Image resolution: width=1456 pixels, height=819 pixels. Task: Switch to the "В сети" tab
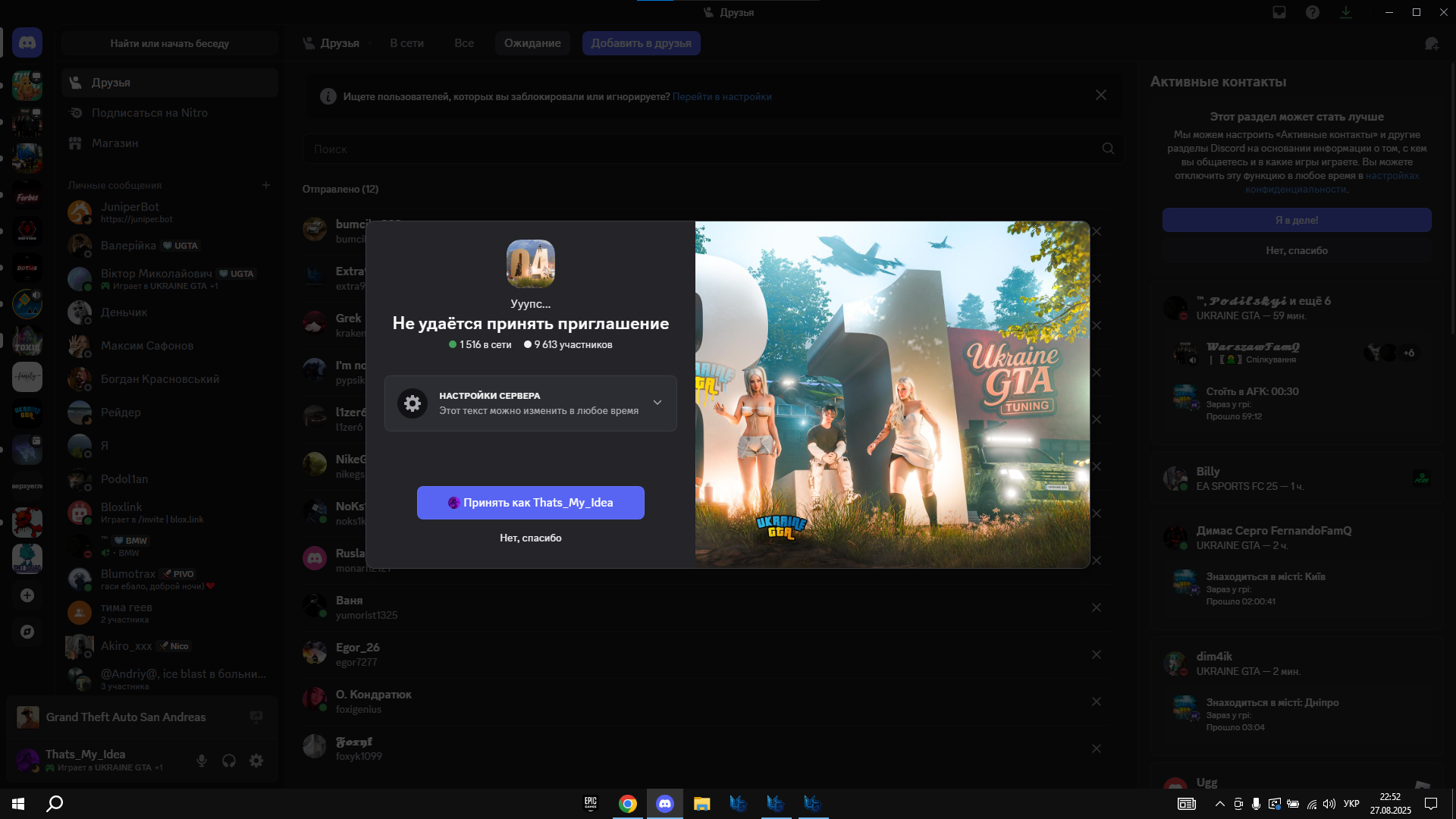(406, 43)
